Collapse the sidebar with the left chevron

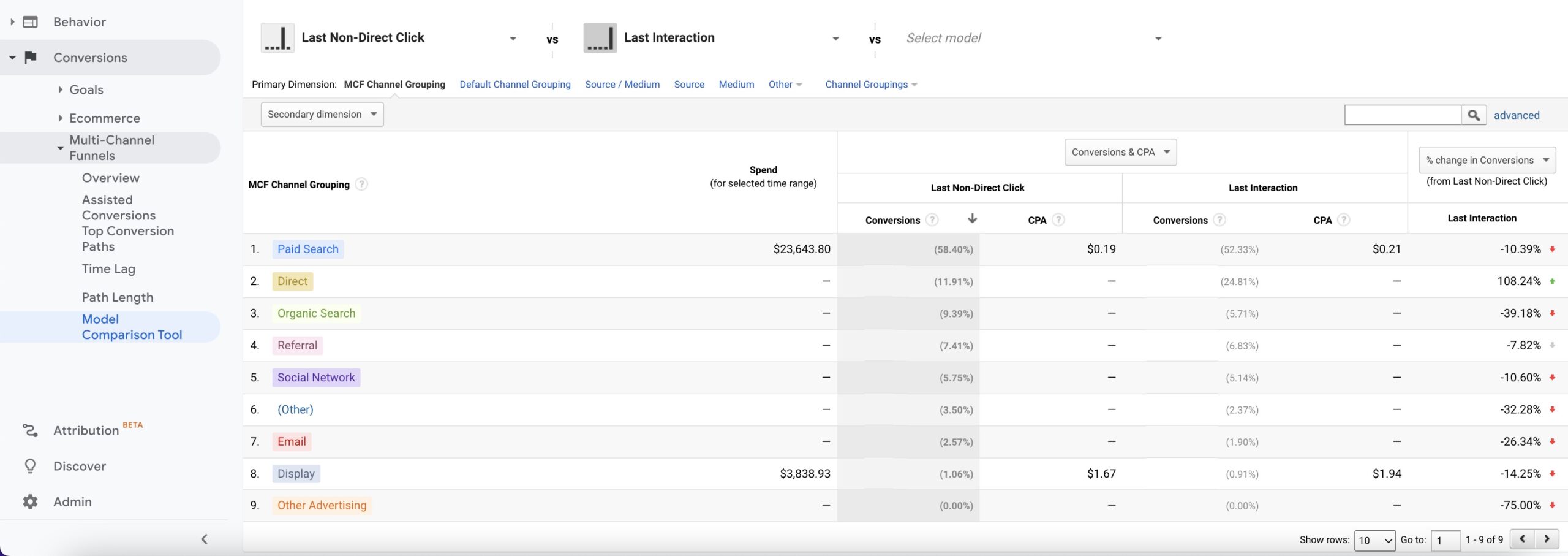point(205,539)
